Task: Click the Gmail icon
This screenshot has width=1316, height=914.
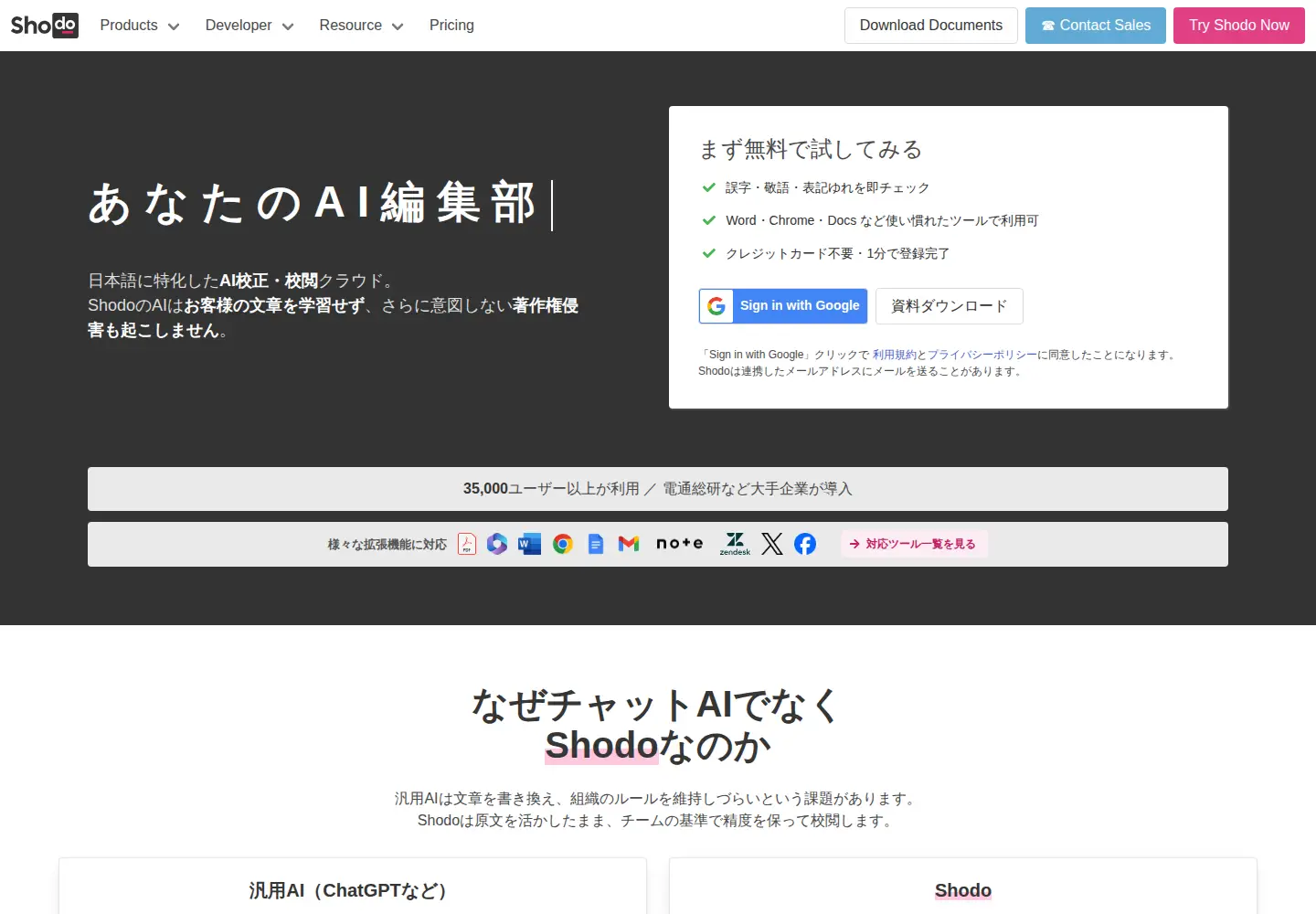Action: click(629, 544)
